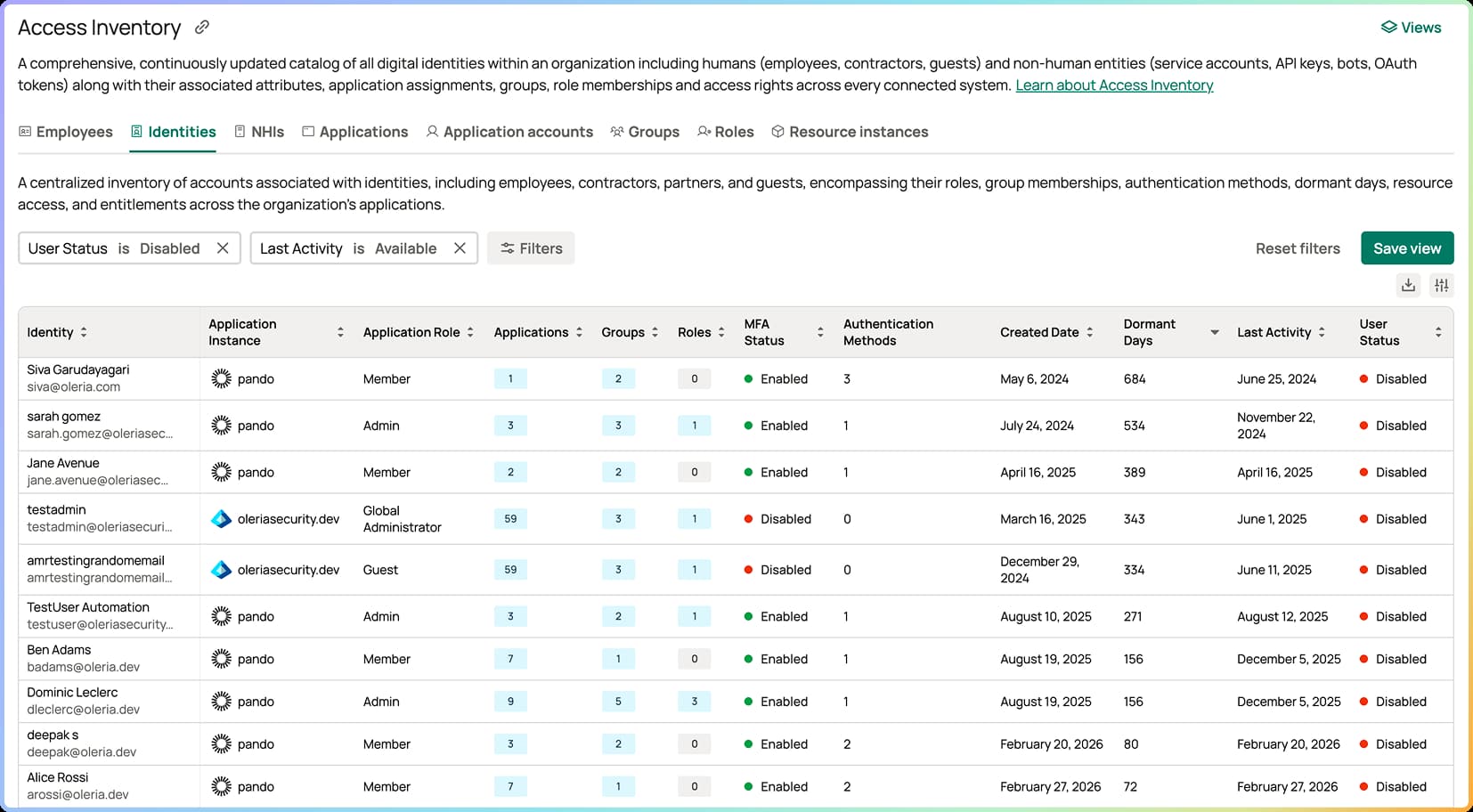Click pando icon in Jane Avenue row
The height and width of the screenshot is (812, 1473).
[x=221, y=473]
